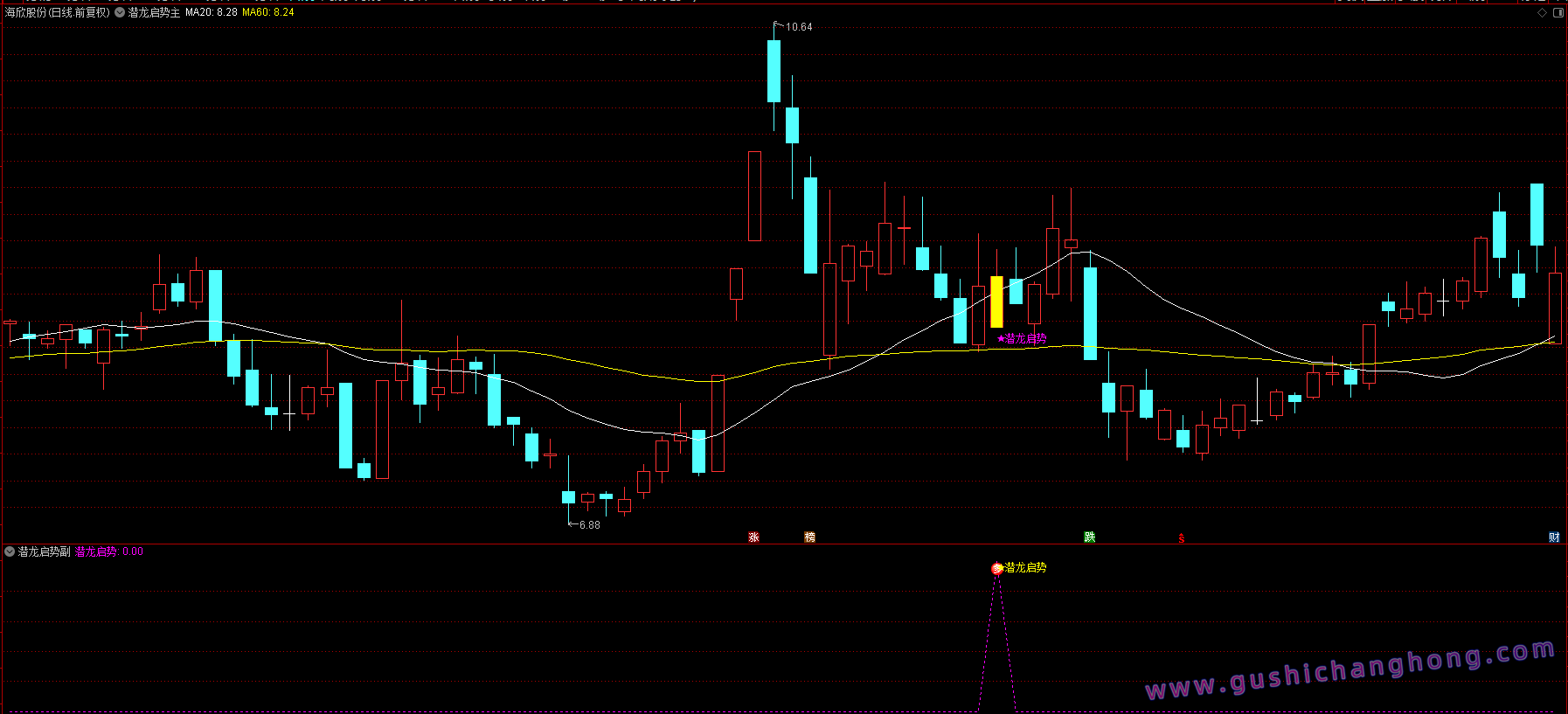The height and width of the screenshot is (714, 1568).
Task: Click the 潜龙启势副 indicator name
Action: pos(45,551)
